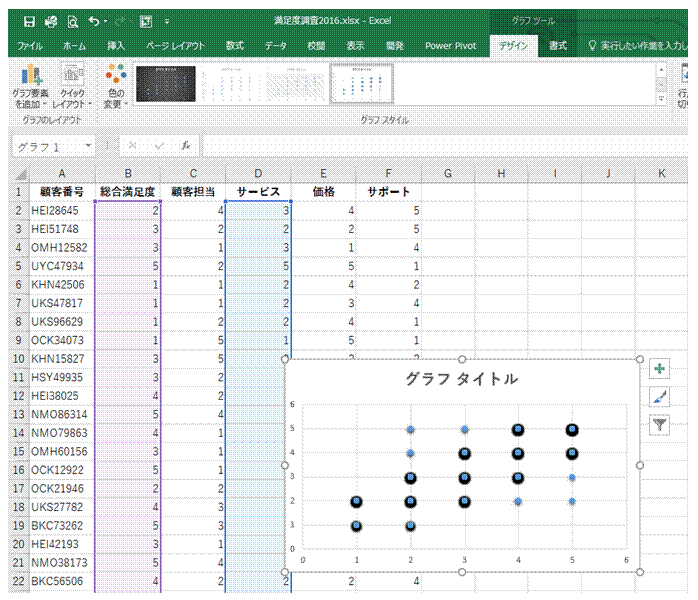
Task: Switch to the 数式 tab
Action: pyautogui.click(x=235, y=46)
